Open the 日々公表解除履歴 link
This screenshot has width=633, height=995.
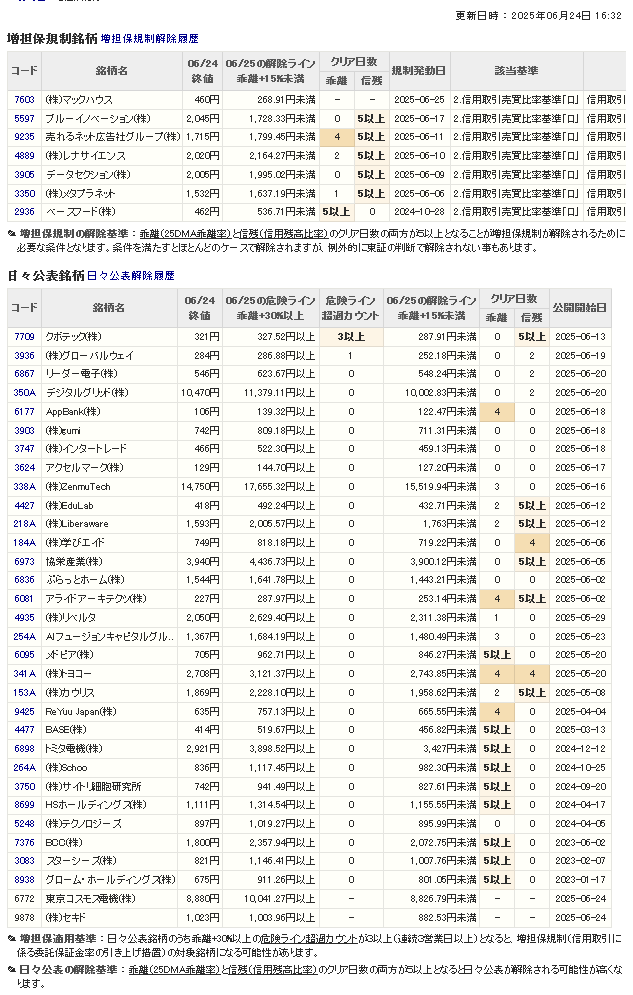coord(131,275)
